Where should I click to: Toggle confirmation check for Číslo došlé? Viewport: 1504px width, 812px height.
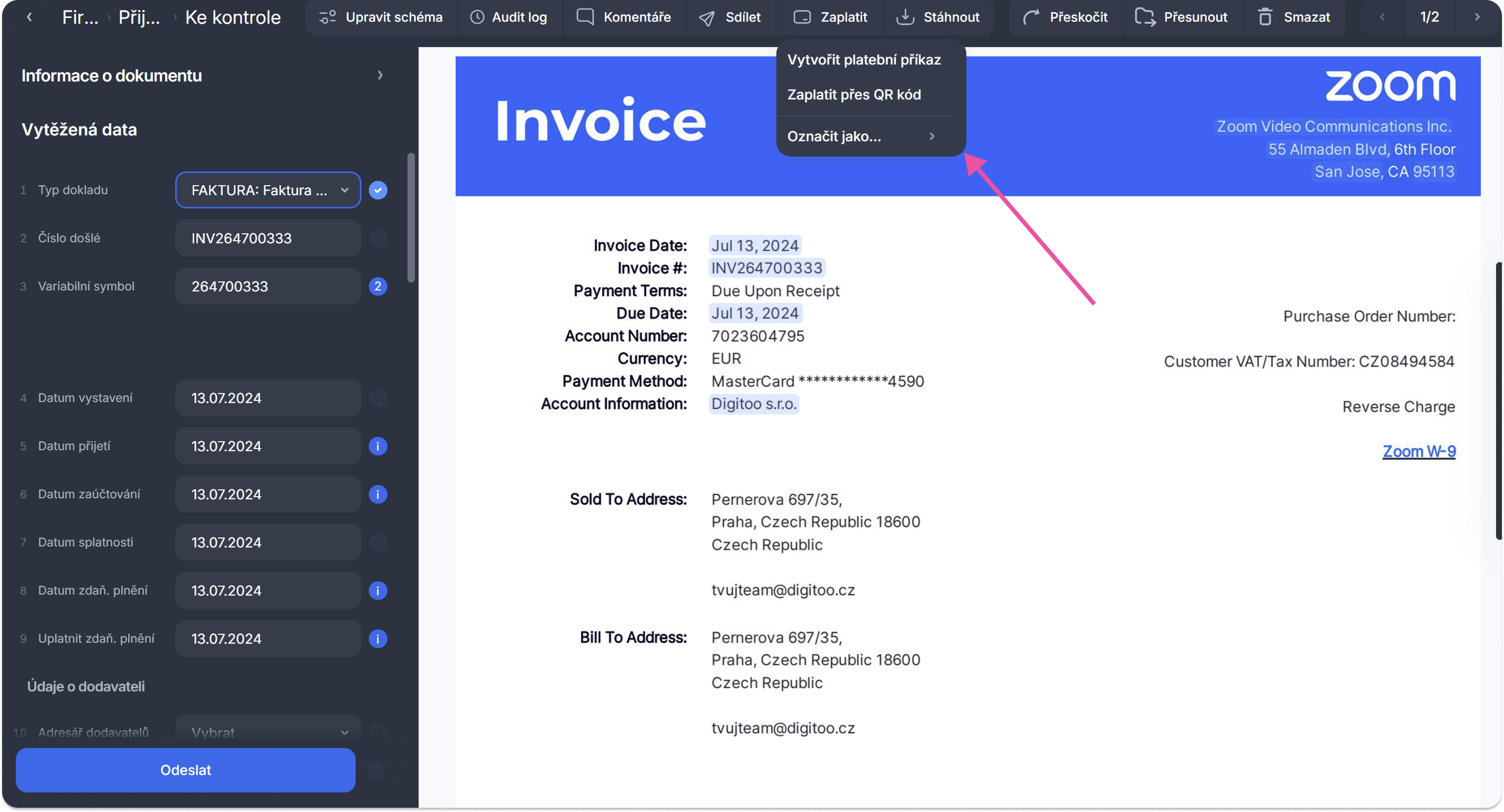coord(378,238)
